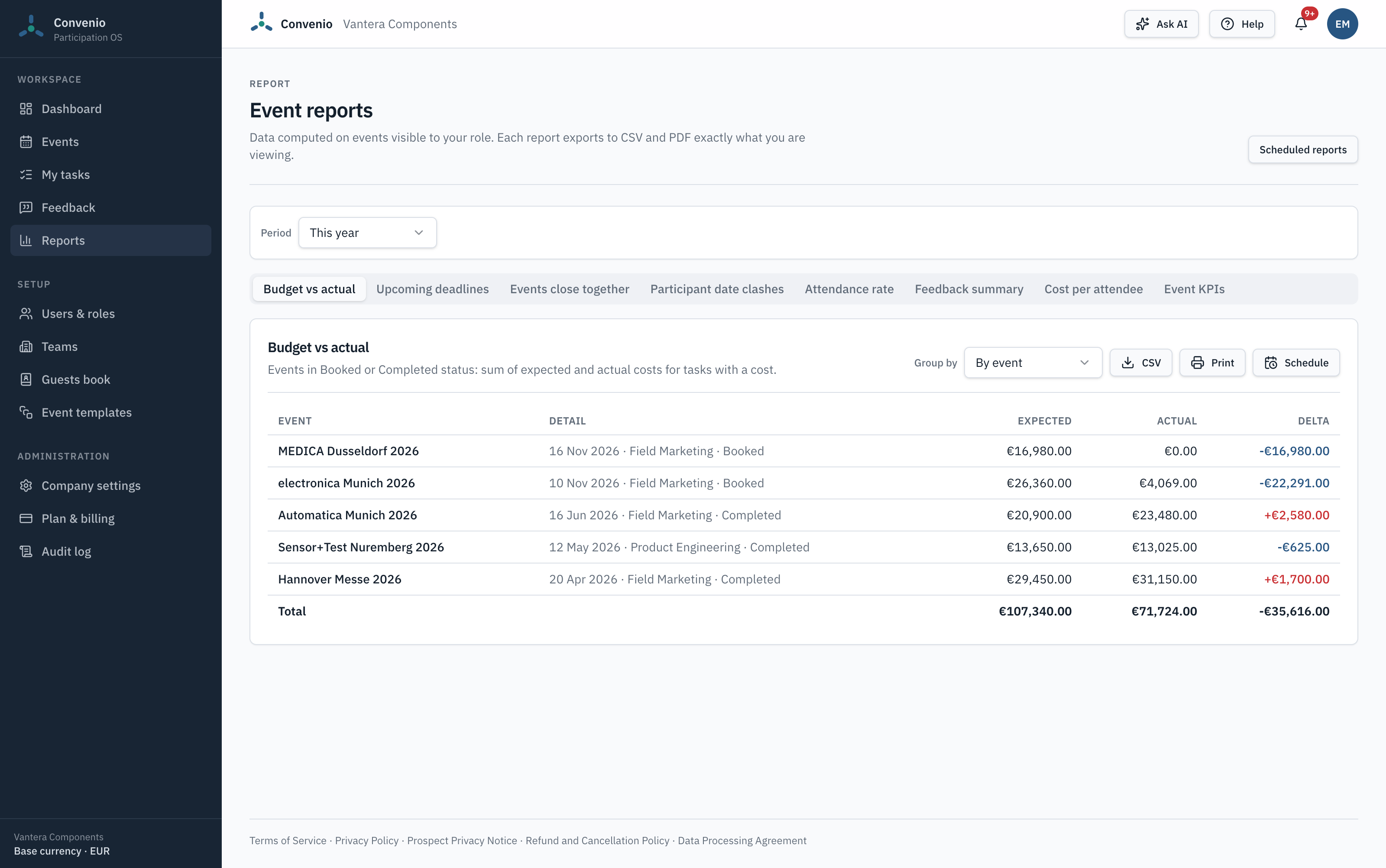Switch to the Feedback summary tab
This screenshot has width=1386, height=868.
969,289
